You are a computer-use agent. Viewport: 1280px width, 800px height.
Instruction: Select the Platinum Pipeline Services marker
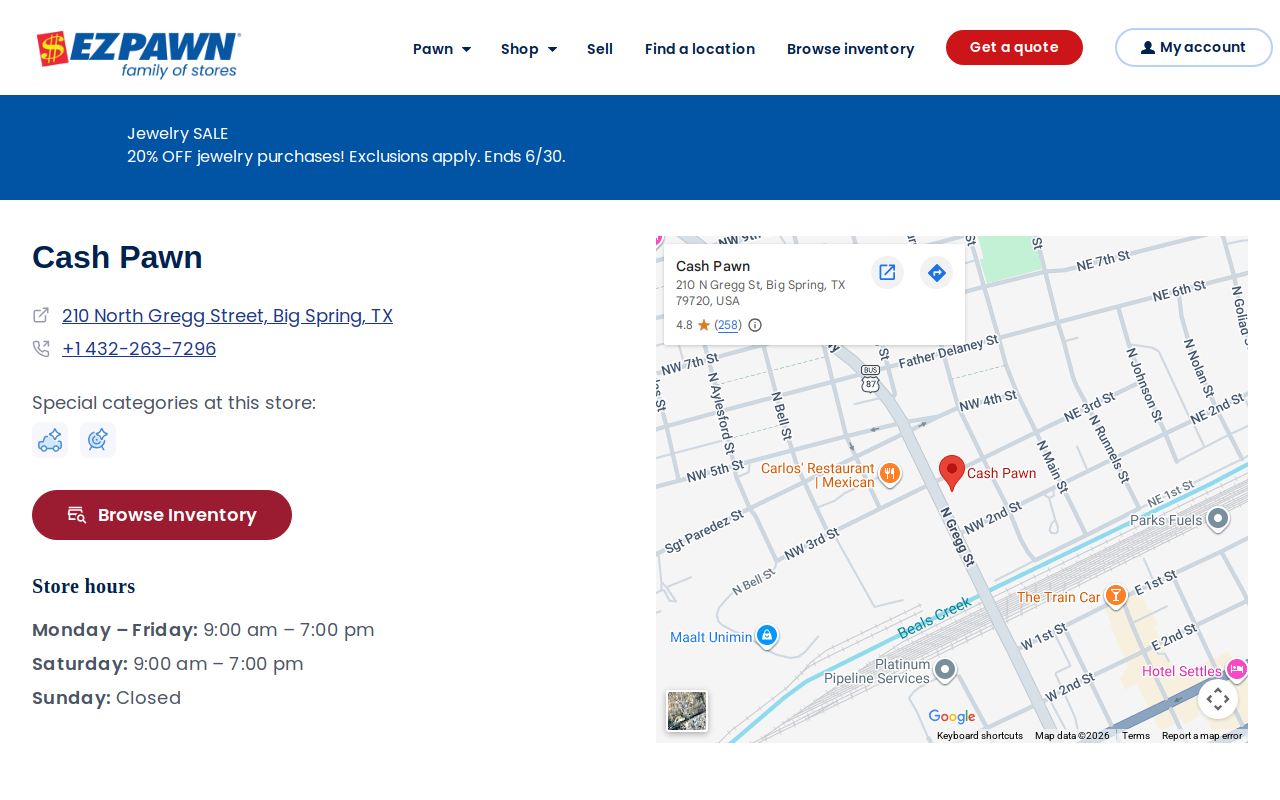pos(944,670)
